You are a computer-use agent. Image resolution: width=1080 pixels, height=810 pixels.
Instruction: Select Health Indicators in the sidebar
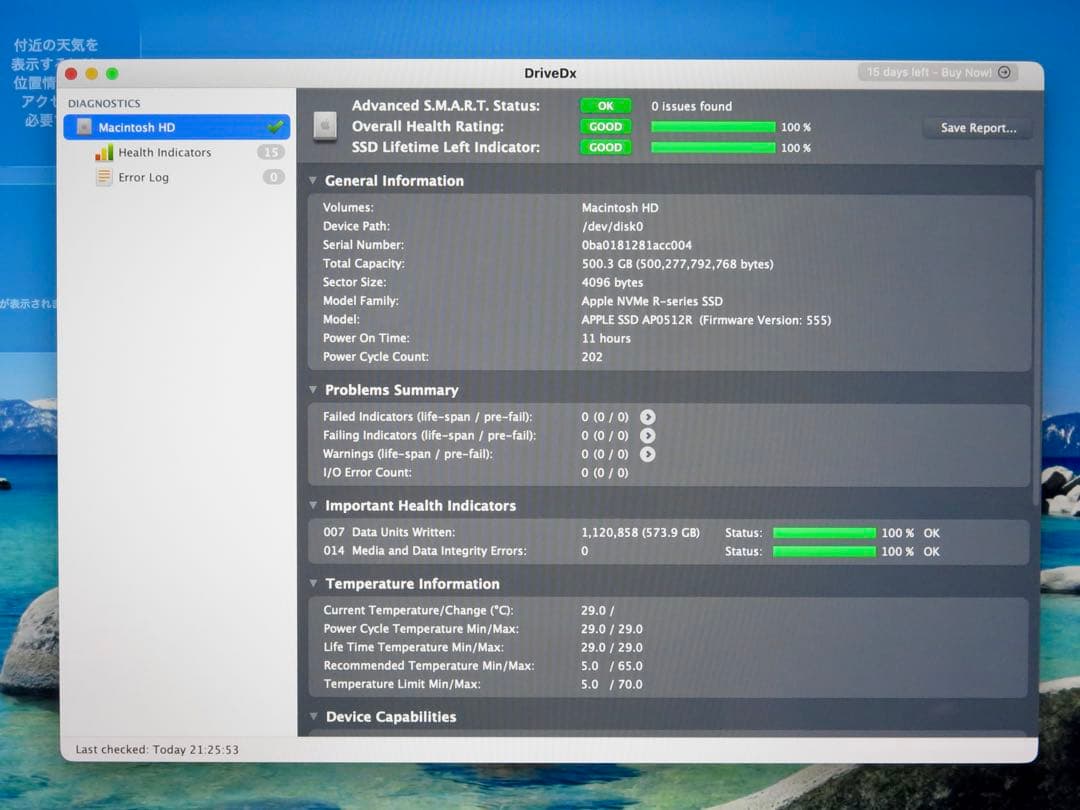pos(164,153)
